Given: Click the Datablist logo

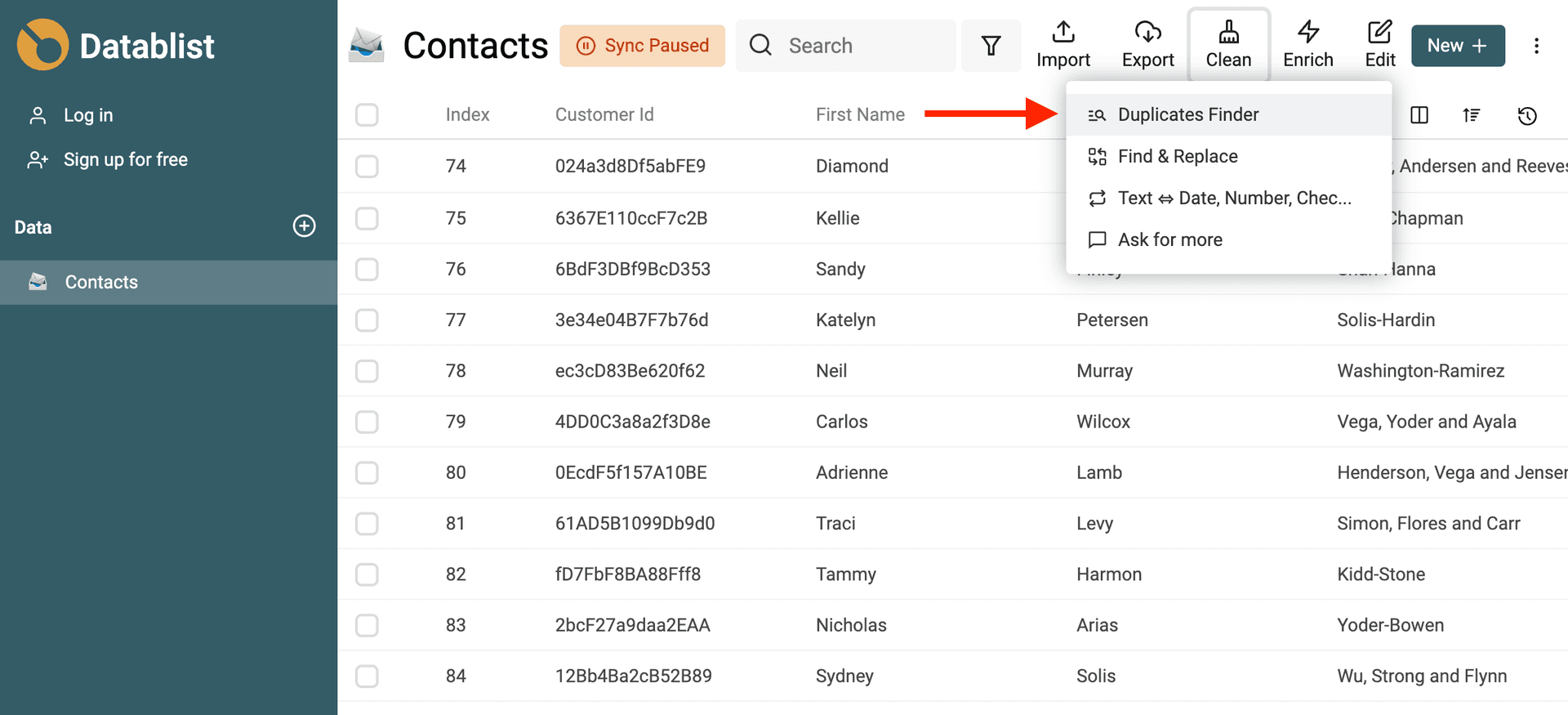Looking at the screenshot, I should coord(116,46).
